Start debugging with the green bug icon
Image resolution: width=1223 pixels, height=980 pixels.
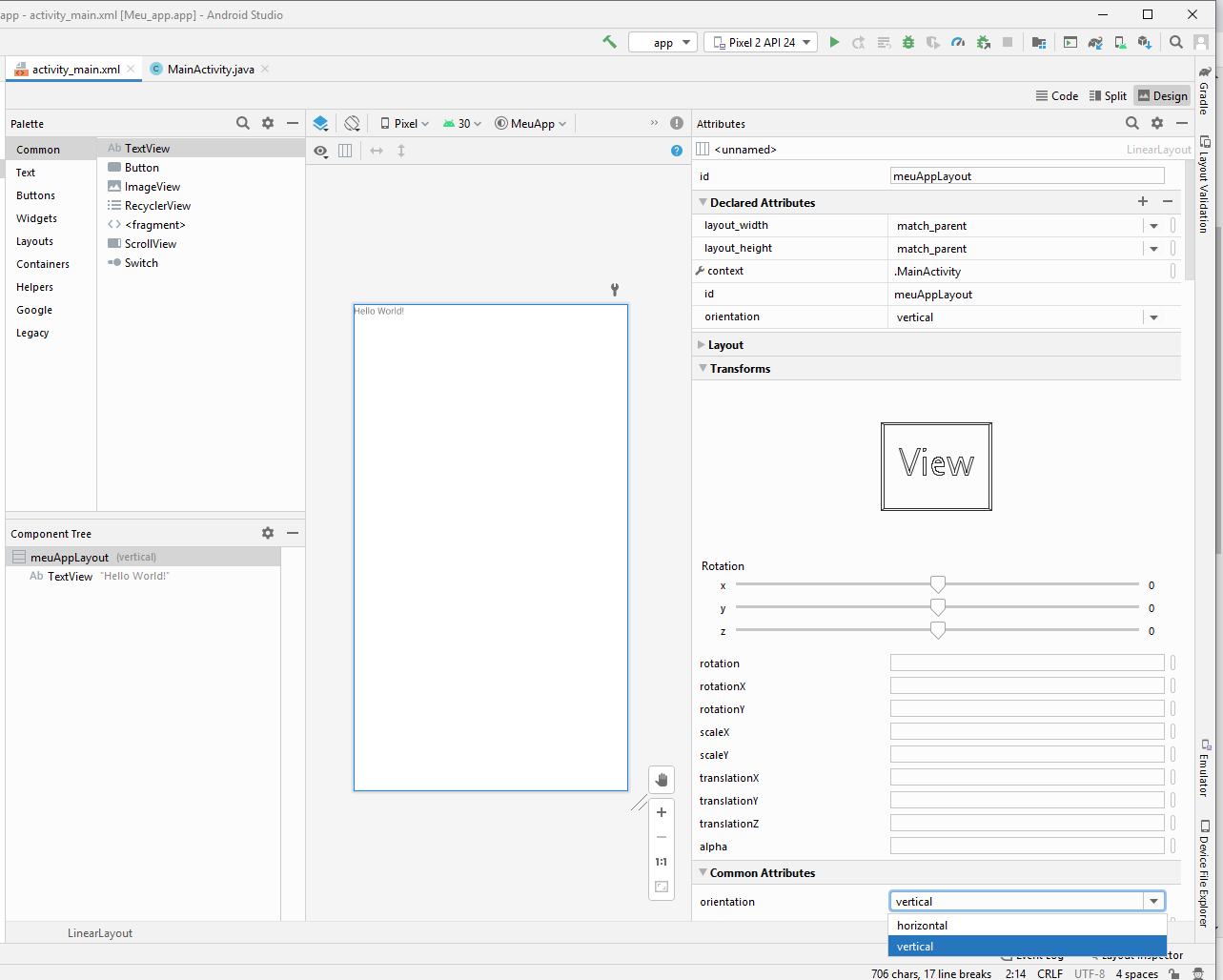pyautogui.click(x=908, y=42)
